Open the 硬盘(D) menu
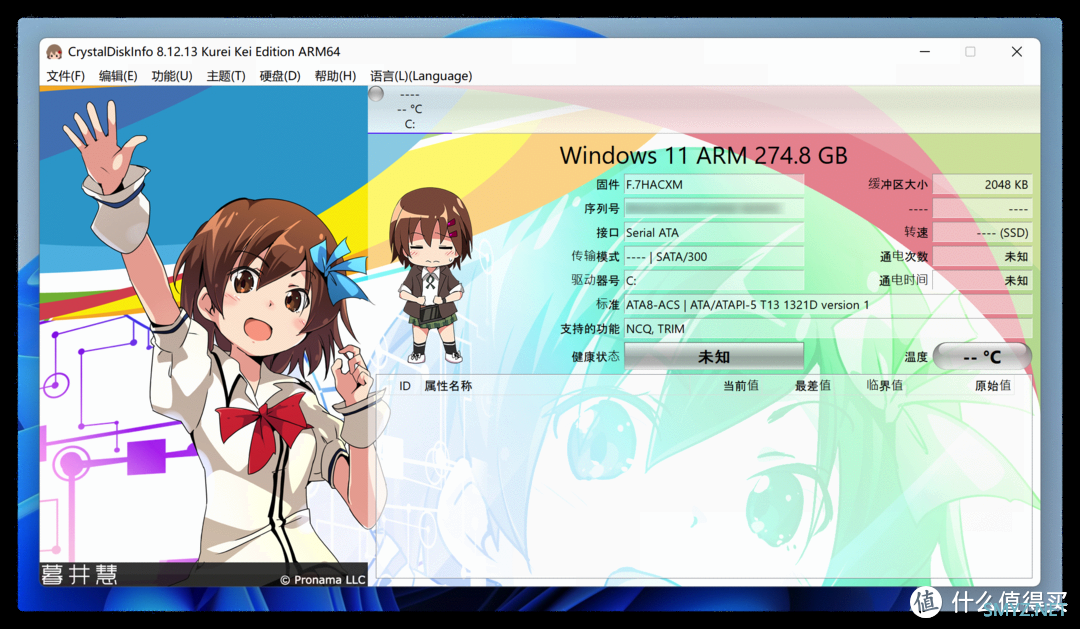Screen dimensions: 1080x629 pyautogui.click(x=280, y=76)
